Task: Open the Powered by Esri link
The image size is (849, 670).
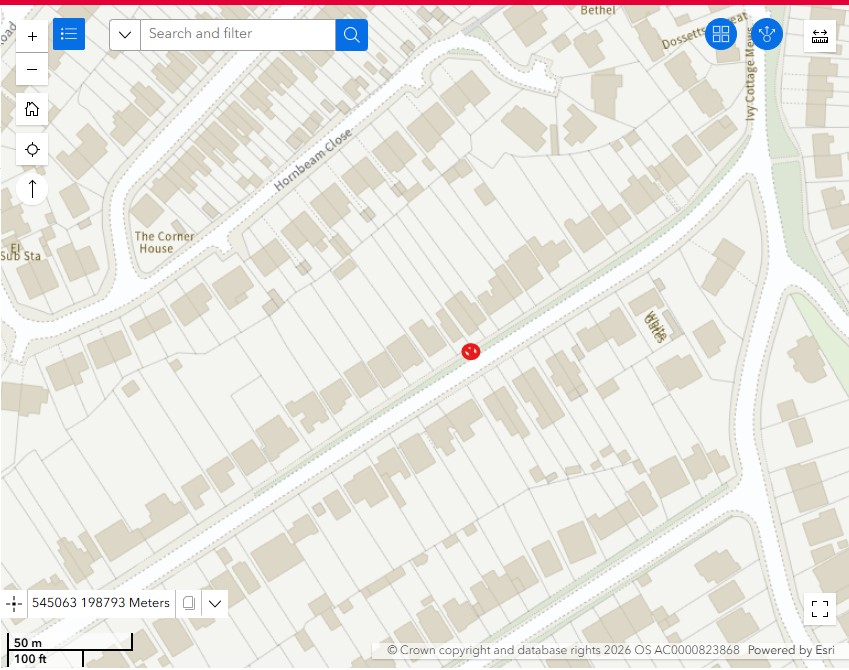Action: tap(791, 650)
